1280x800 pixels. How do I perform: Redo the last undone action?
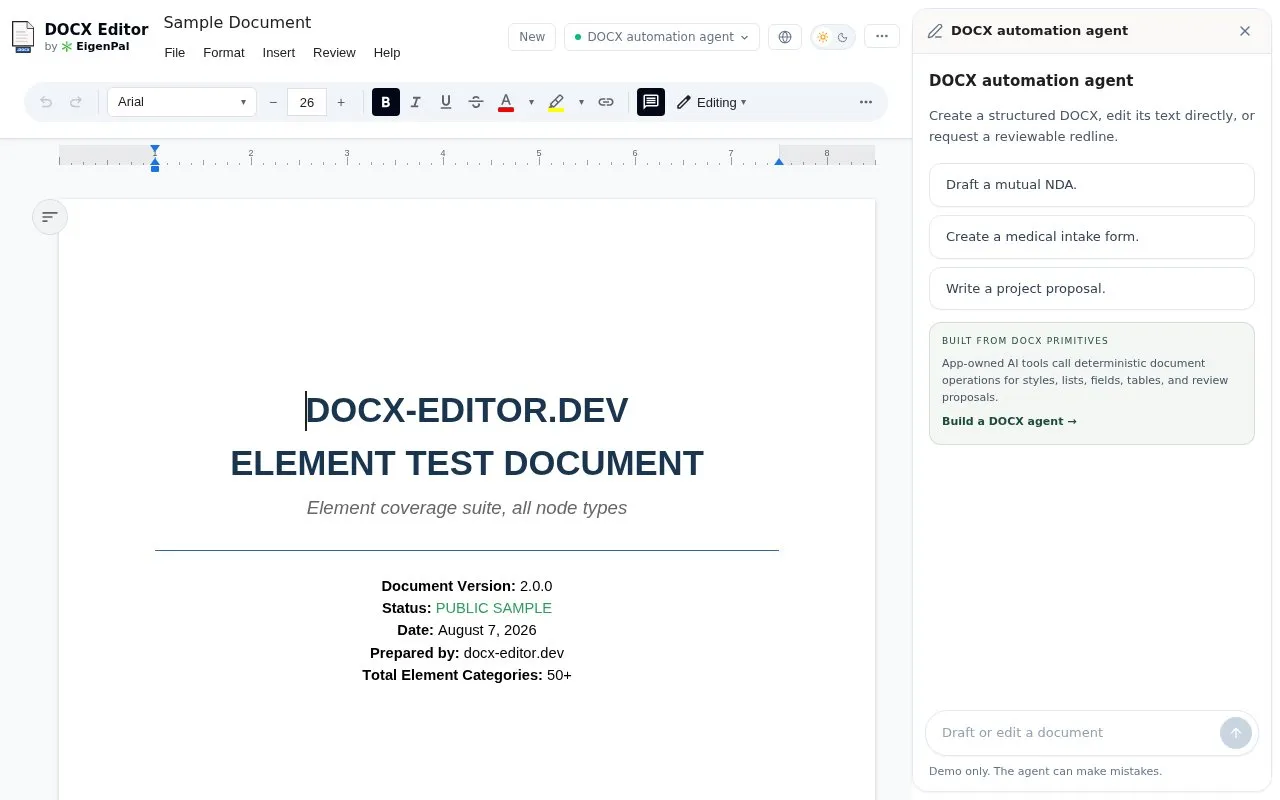[x=76, y=102]
